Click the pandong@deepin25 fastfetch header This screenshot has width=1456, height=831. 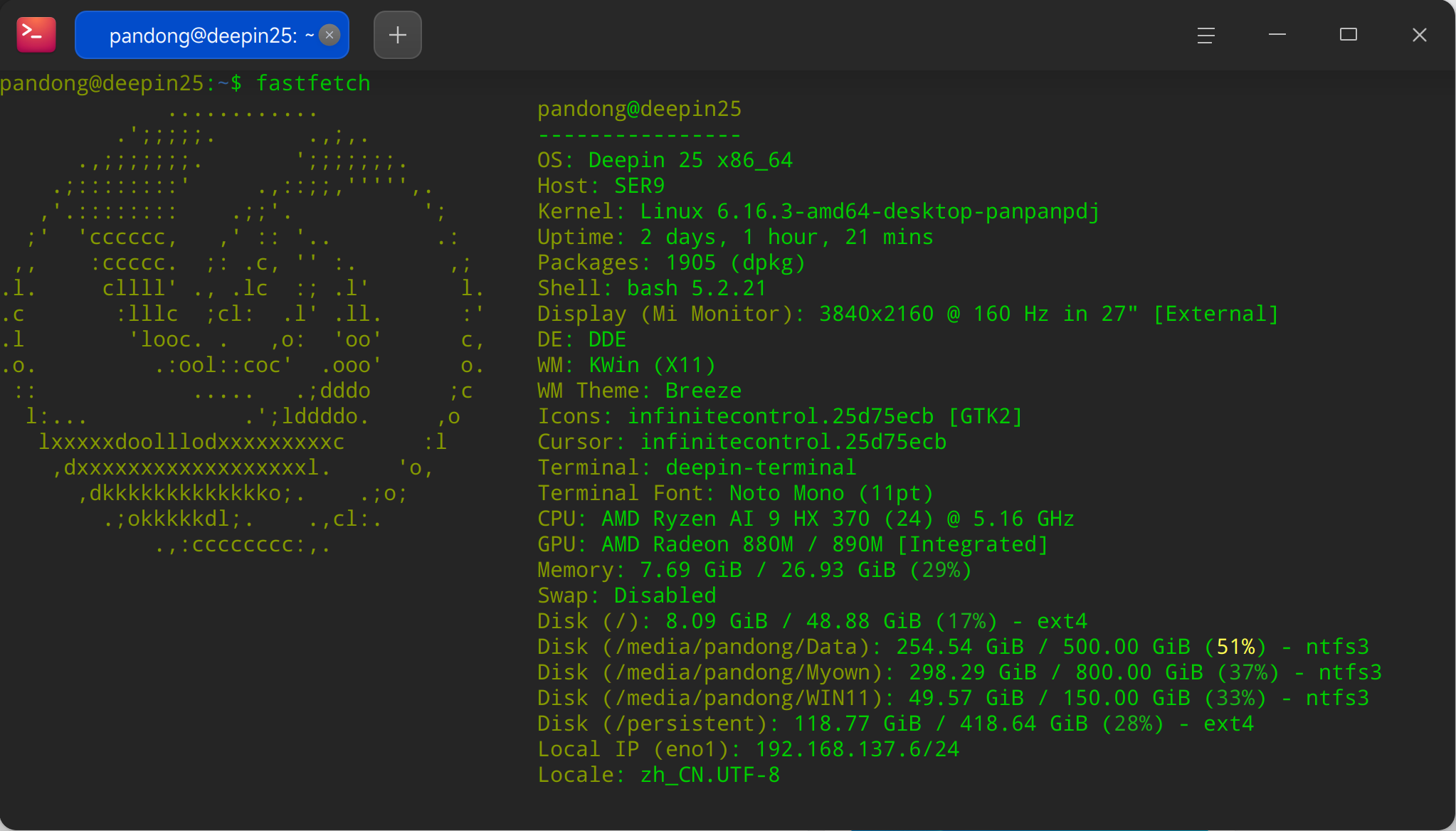tap(639, 109)
